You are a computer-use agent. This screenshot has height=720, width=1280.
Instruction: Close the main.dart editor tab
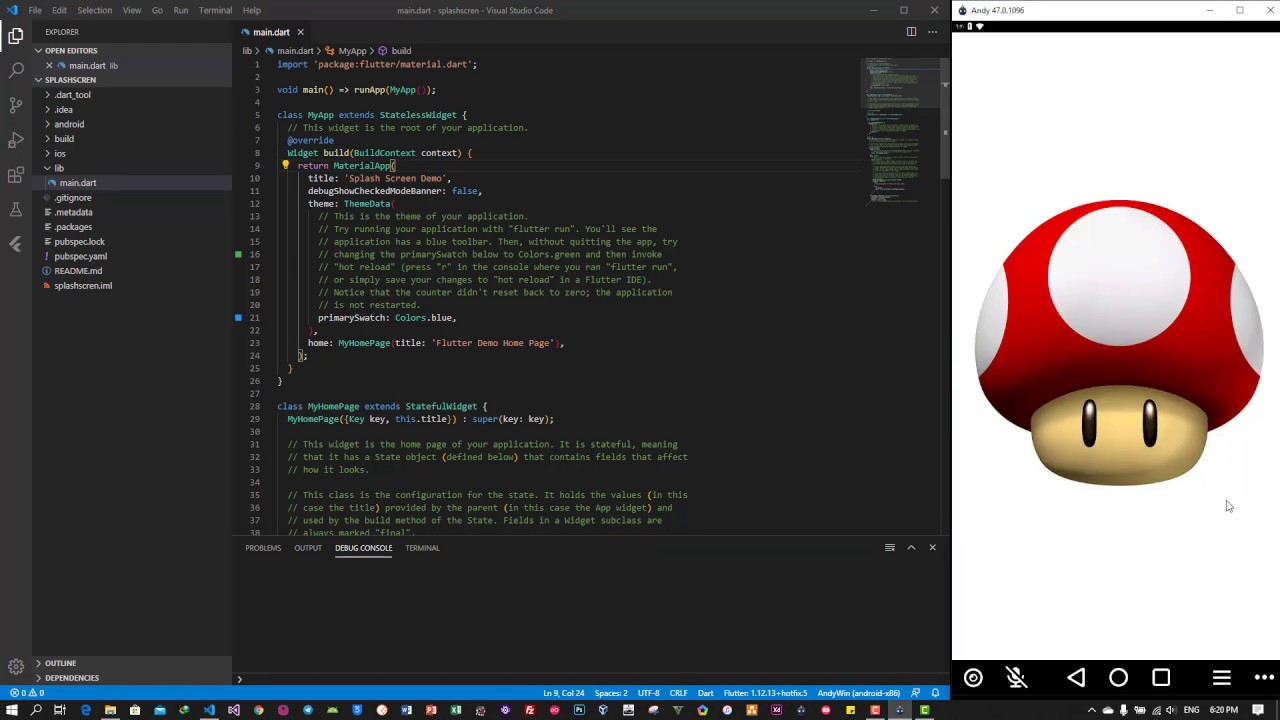click(x=300, y=32)
